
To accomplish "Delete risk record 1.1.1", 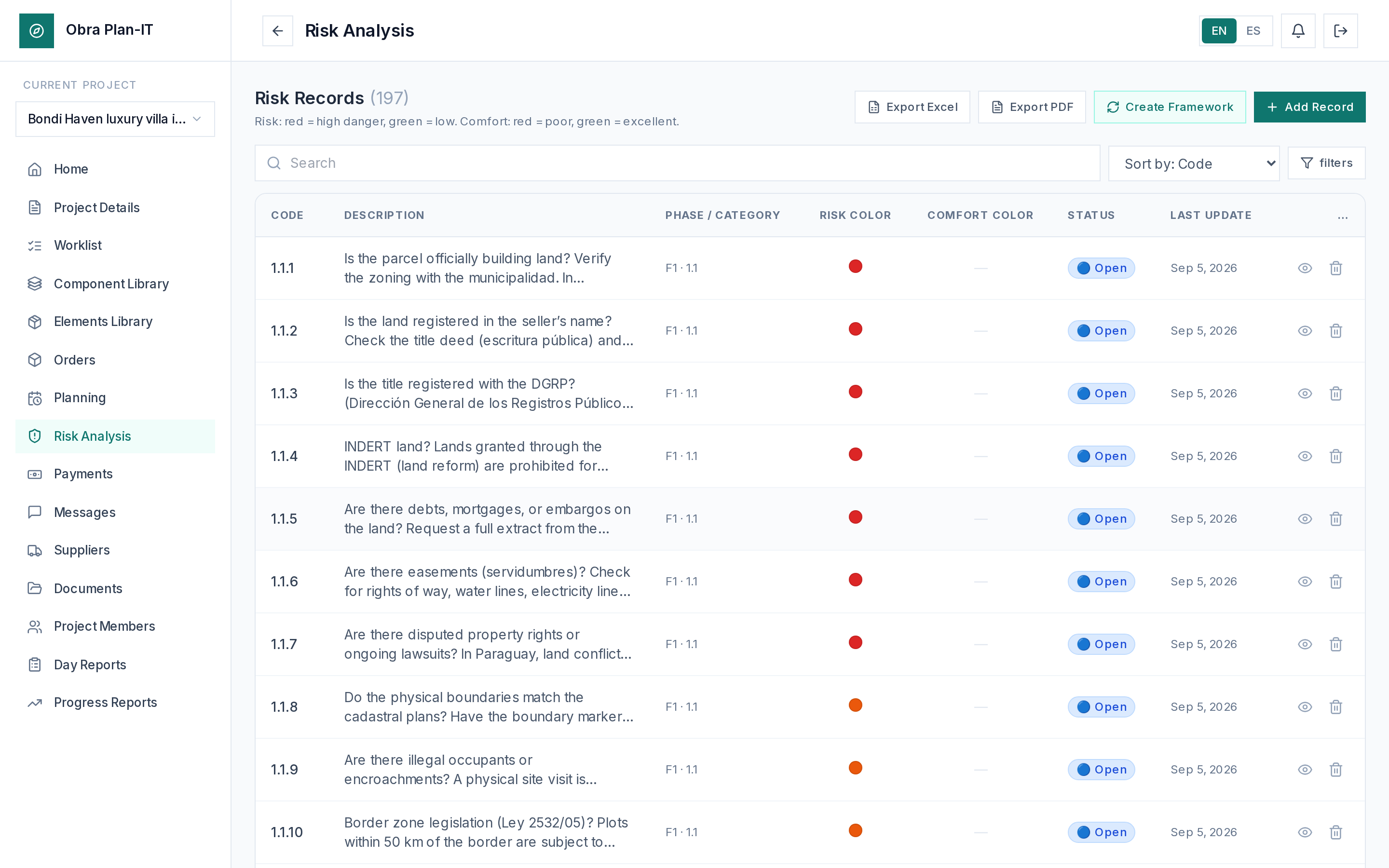I will pos(1335,268).
